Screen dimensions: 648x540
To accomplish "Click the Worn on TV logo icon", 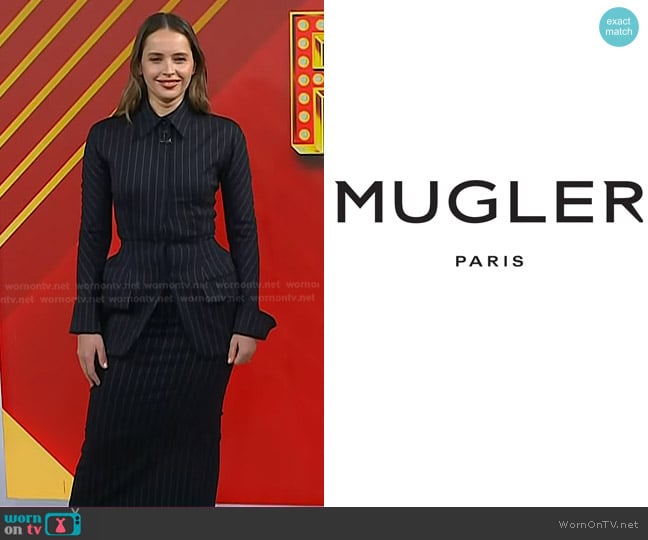I will (x=43, y=523).
